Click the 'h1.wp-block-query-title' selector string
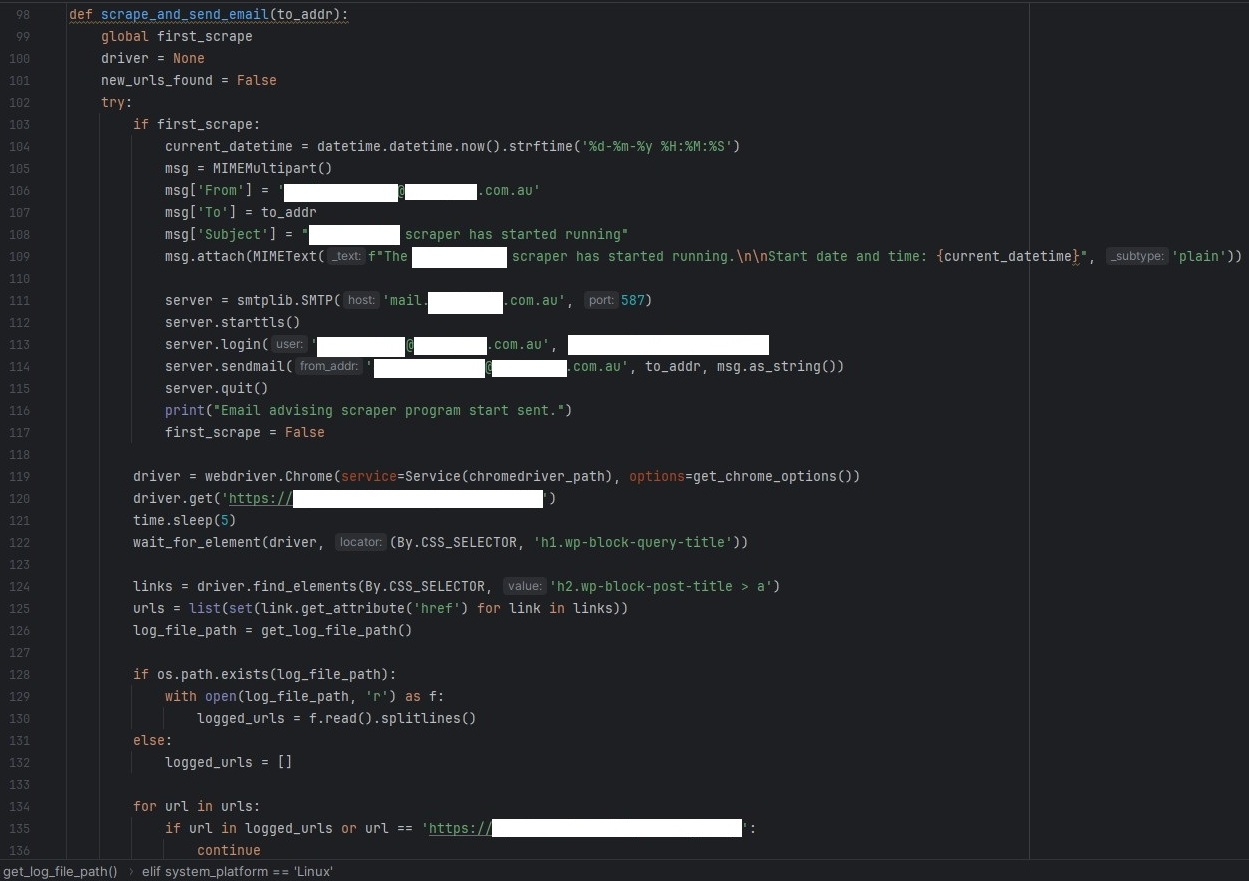Screen dimensions: 1249x881 click(632, 542)
